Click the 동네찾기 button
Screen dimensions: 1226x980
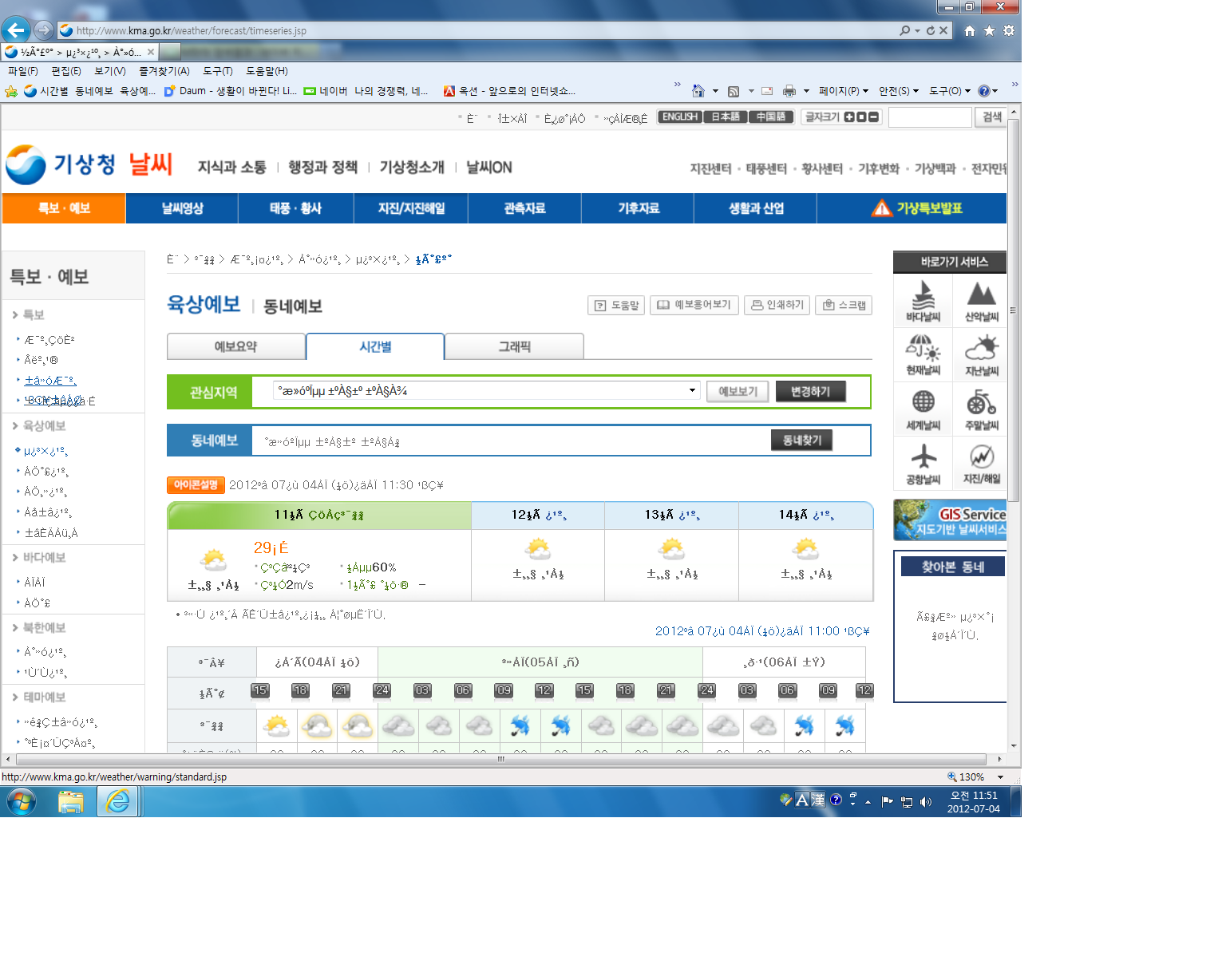coord(801,441)
